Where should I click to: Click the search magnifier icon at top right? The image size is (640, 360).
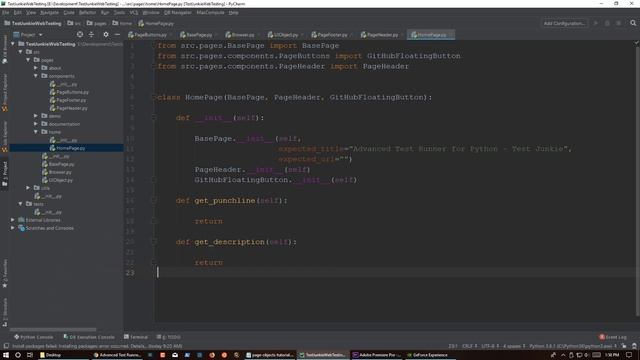633,23
